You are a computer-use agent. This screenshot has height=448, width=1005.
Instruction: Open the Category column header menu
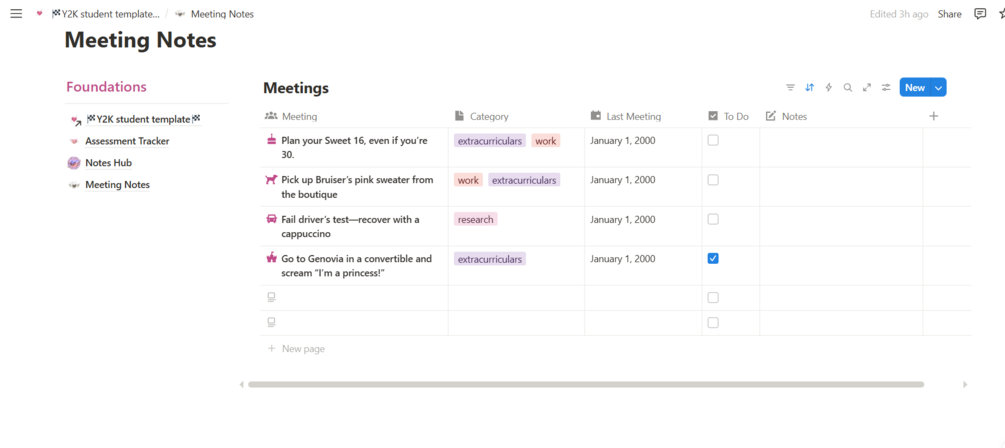pos(488,116)
